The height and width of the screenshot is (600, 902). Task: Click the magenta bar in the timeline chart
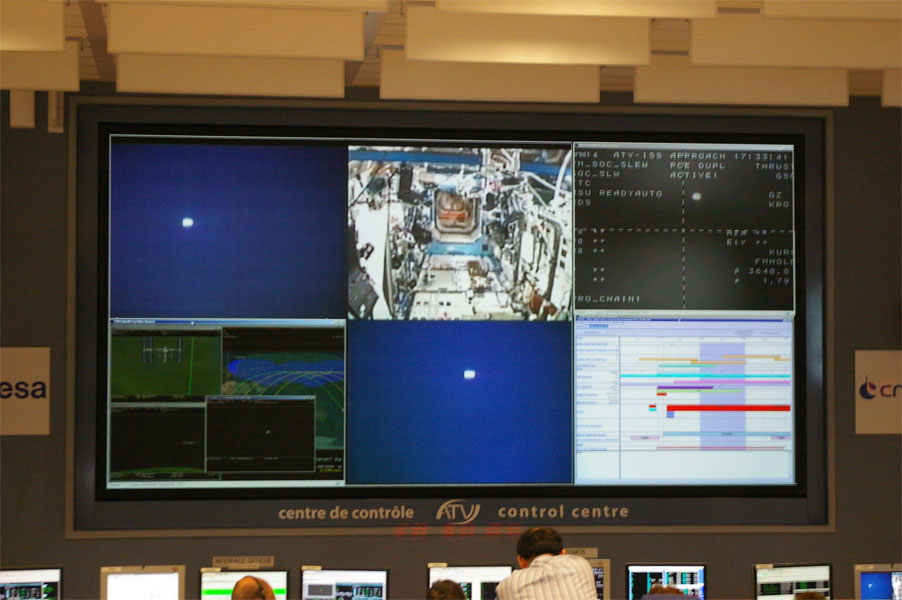pyautogui.click(x=732, y=381)
